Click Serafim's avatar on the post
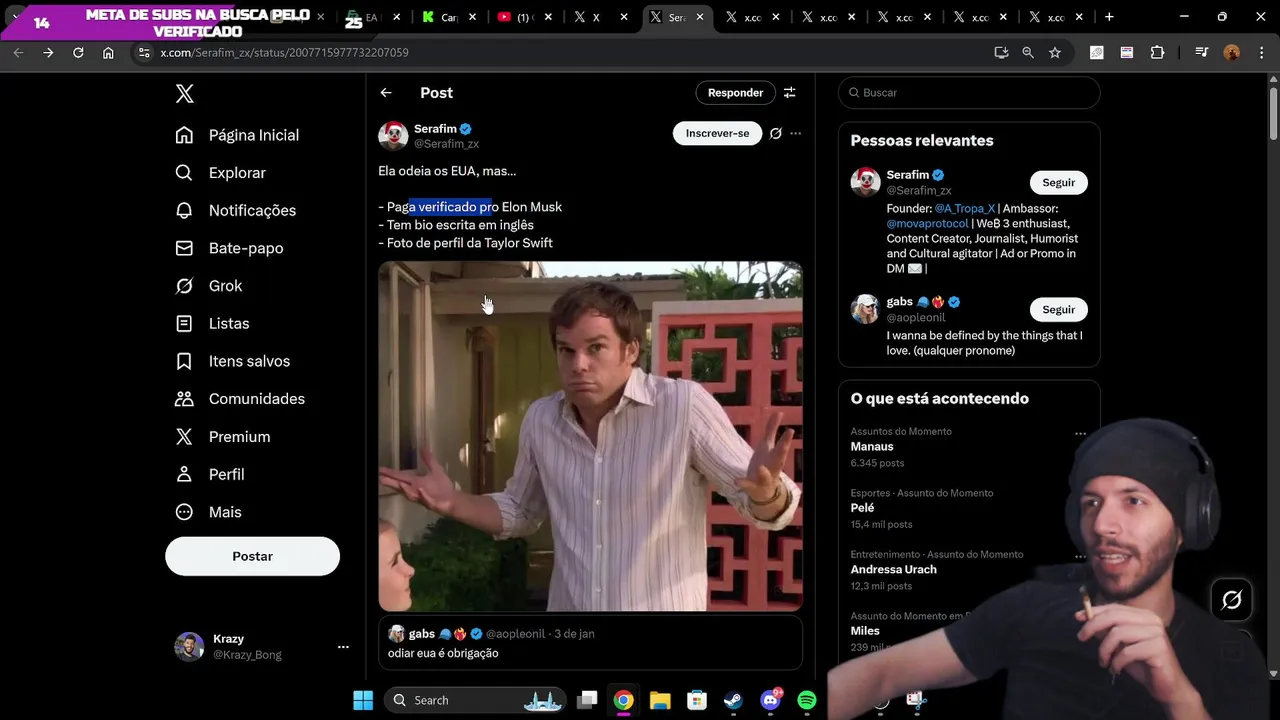This screenshot has width=1280, height=720. tap(393, 135)
